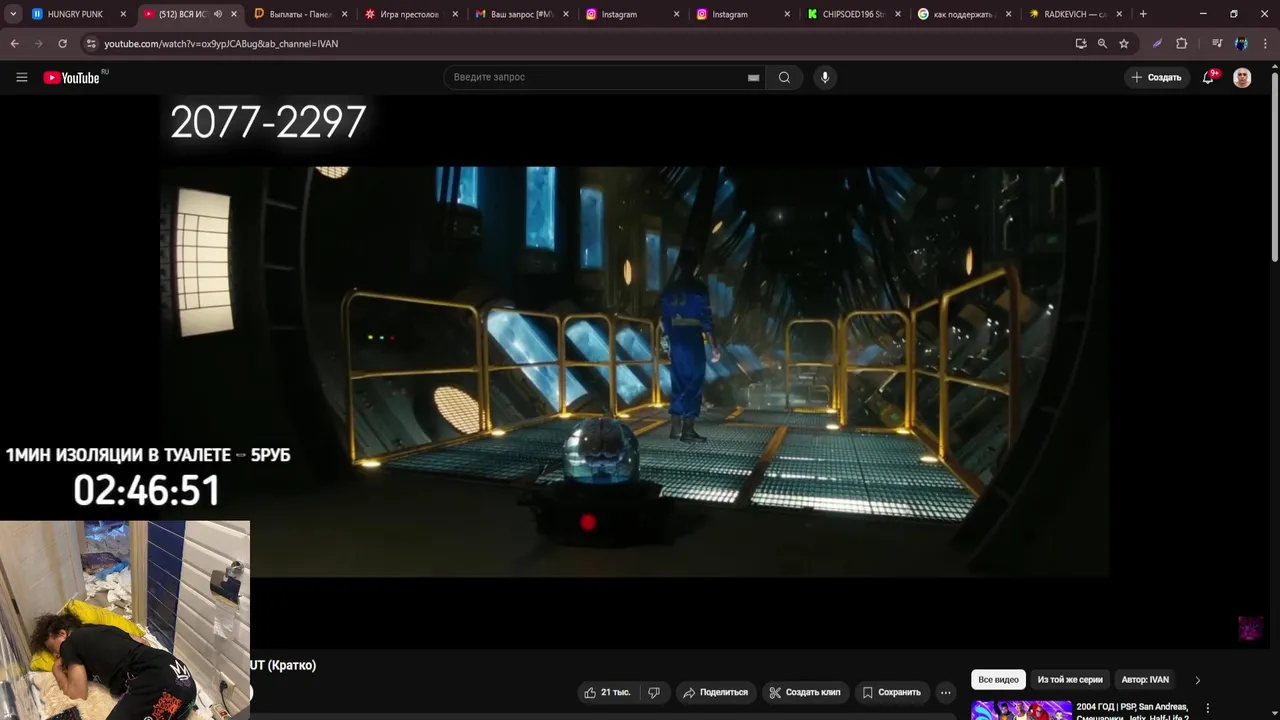1280x720 pixels.
Task: Select the 'Все видео' filter chip
Action: click(998, 680)
